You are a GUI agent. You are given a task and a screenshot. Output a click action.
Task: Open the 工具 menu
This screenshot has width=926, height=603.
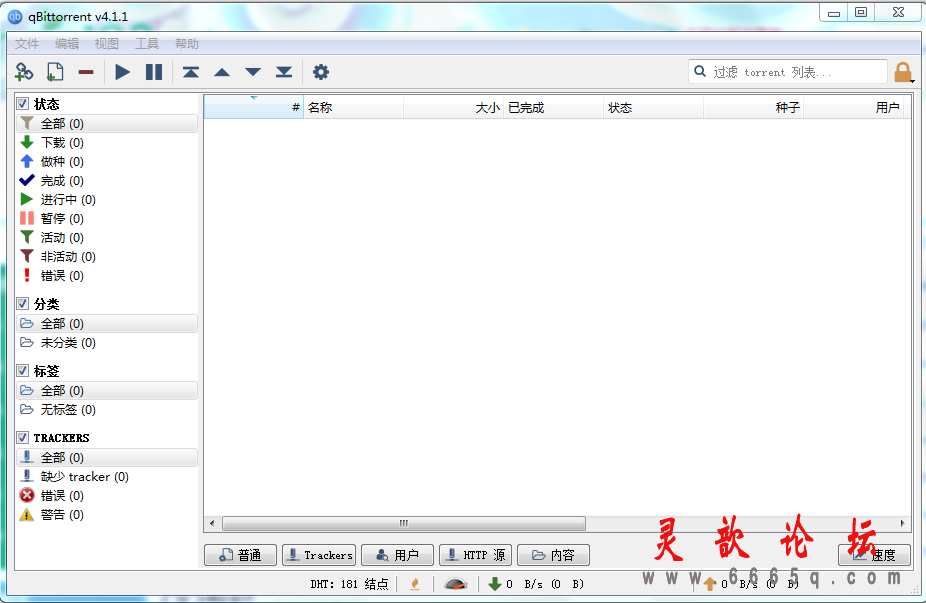[x=146, y=44]
